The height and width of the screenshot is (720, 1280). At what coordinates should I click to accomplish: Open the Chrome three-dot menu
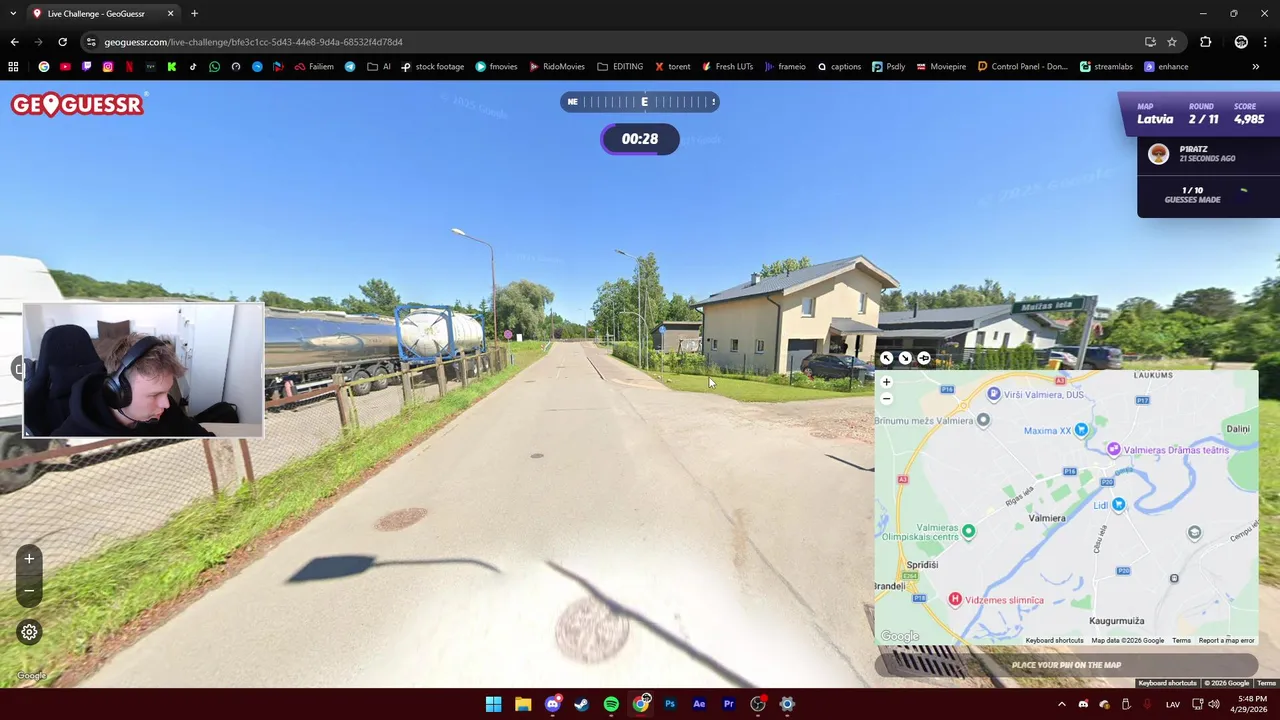1265,42
